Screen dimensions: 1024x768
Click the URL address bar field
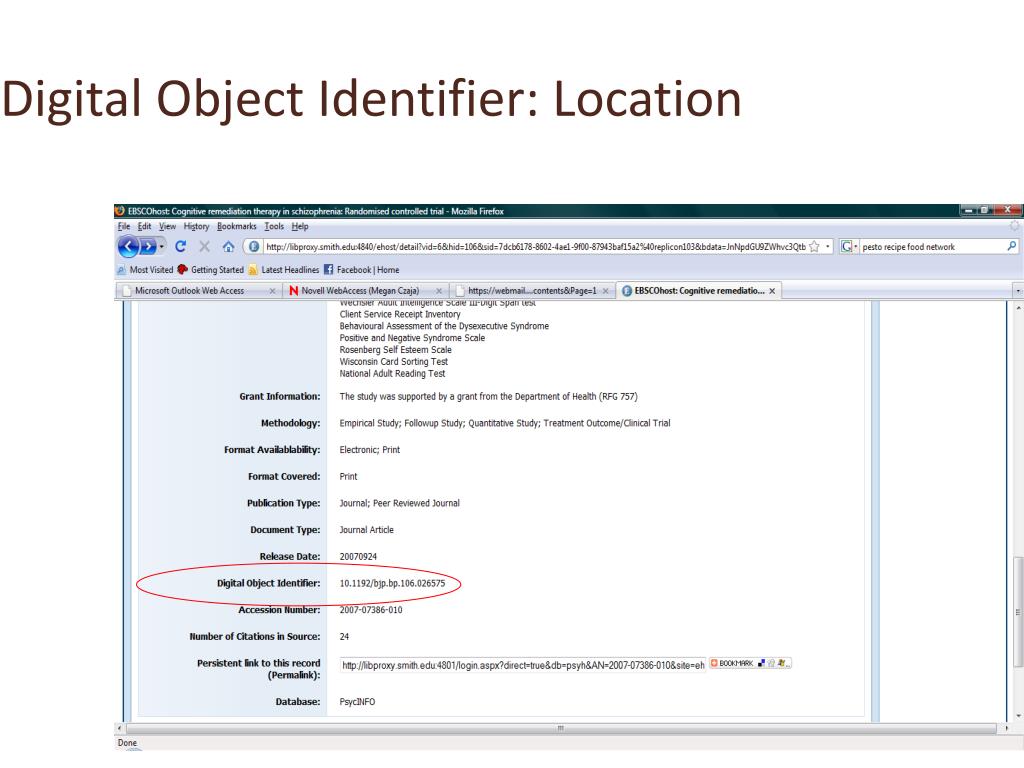pos(536,247)
